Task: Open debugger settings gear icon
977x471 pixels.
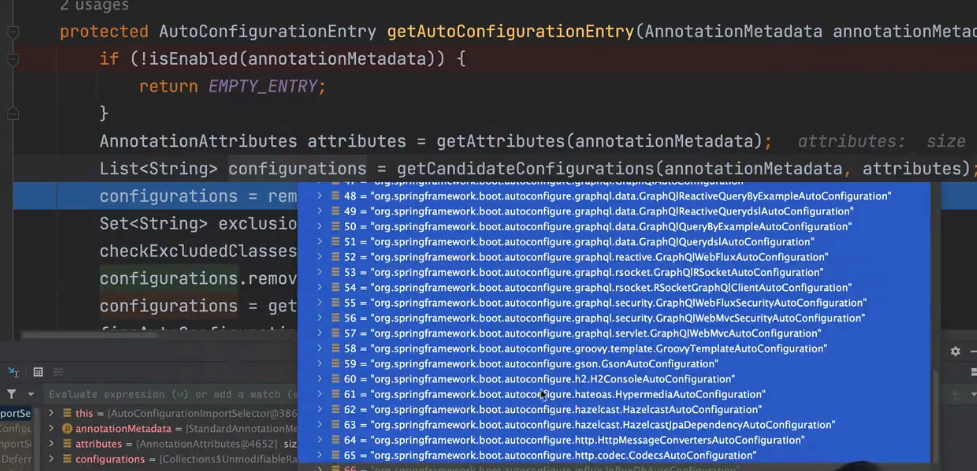Action: (955, 351)
